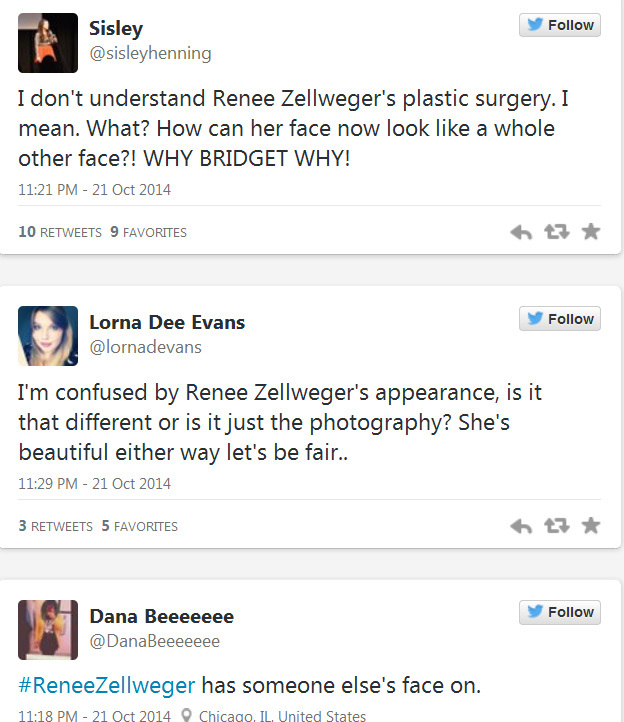
Task: View 5 favorites on Lorna's tweet
Action: (139, 526)
